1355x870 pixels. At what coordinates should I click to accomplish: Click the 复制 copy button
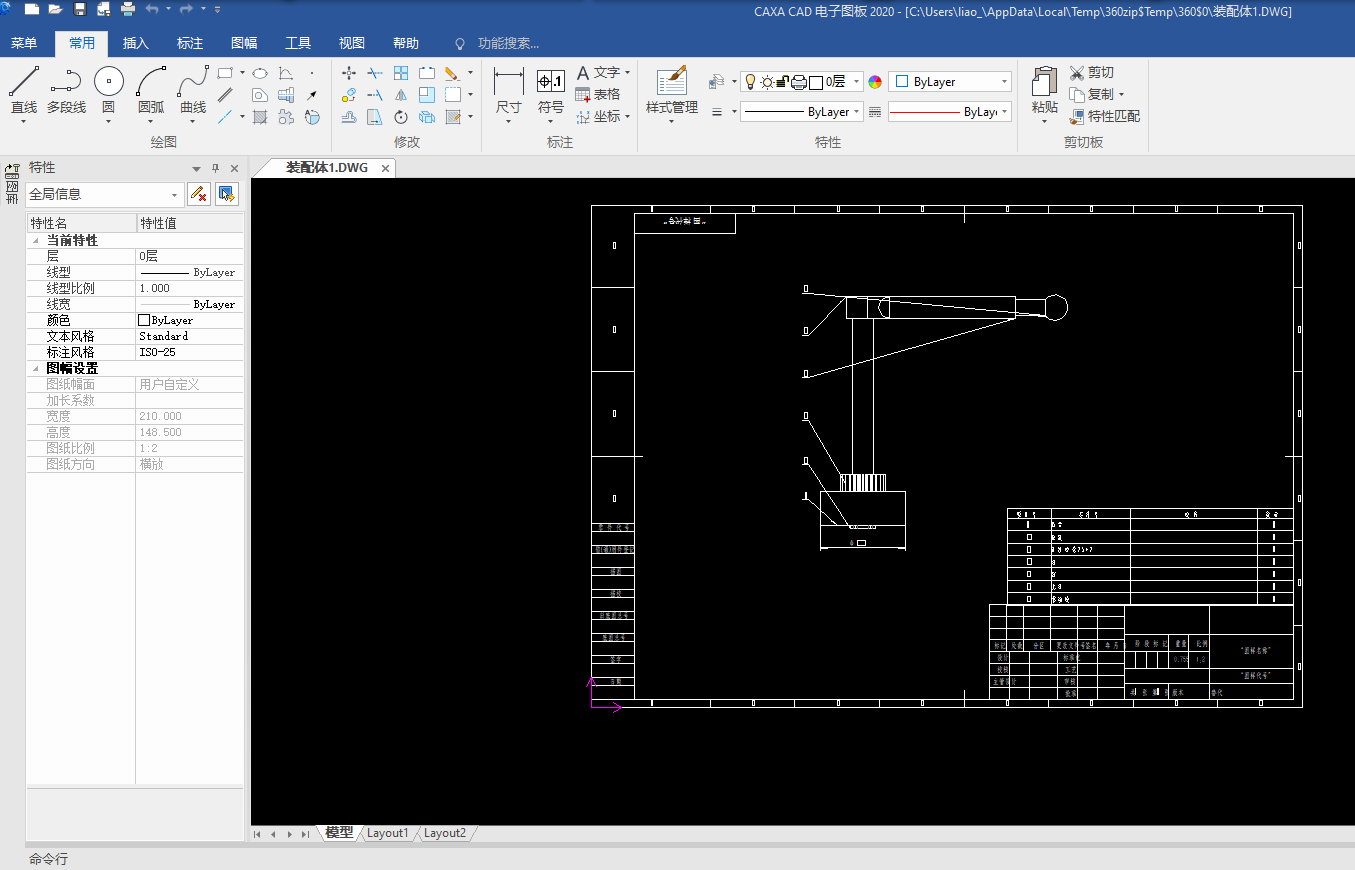[x=1091, y=94]
